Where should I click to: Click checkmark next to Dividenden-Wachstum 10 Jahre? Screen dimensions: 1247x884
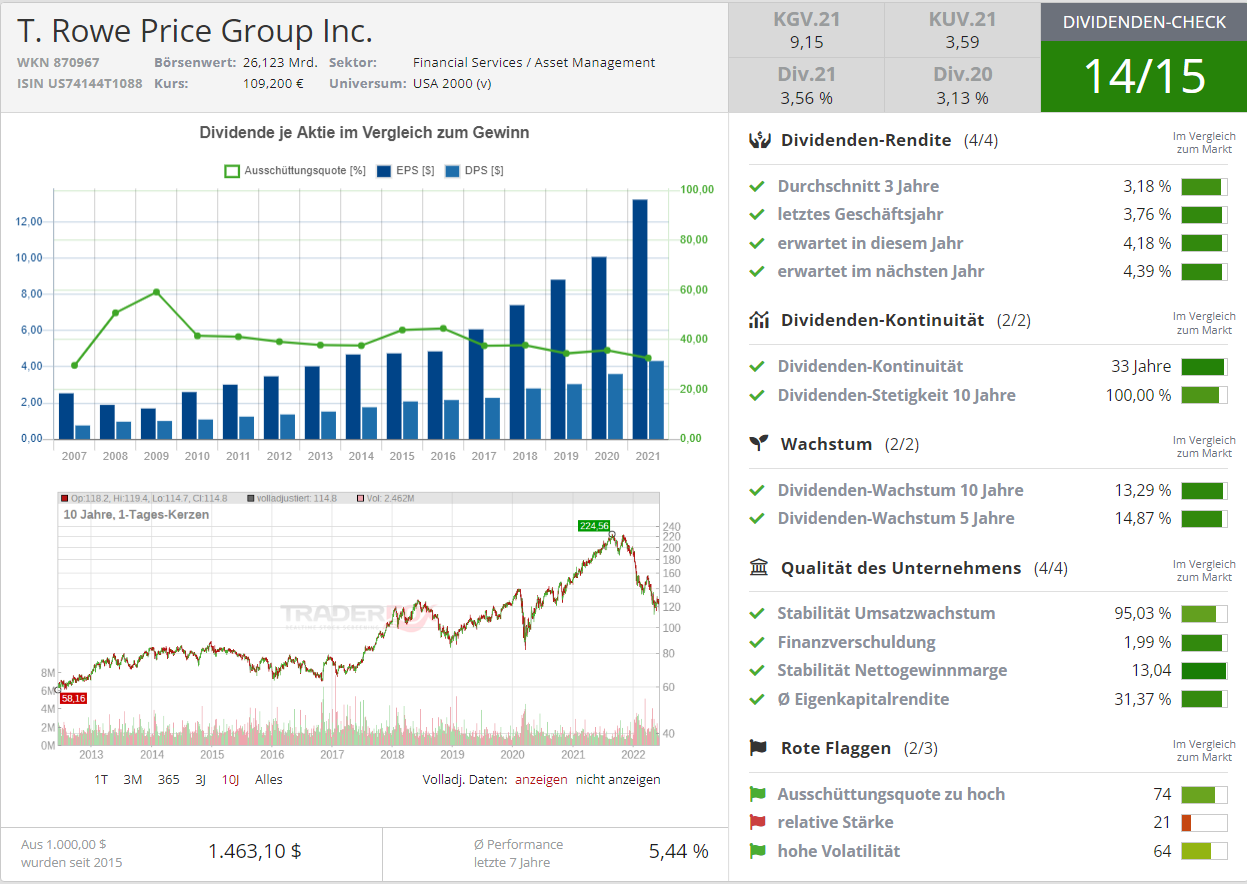(757, 490)
